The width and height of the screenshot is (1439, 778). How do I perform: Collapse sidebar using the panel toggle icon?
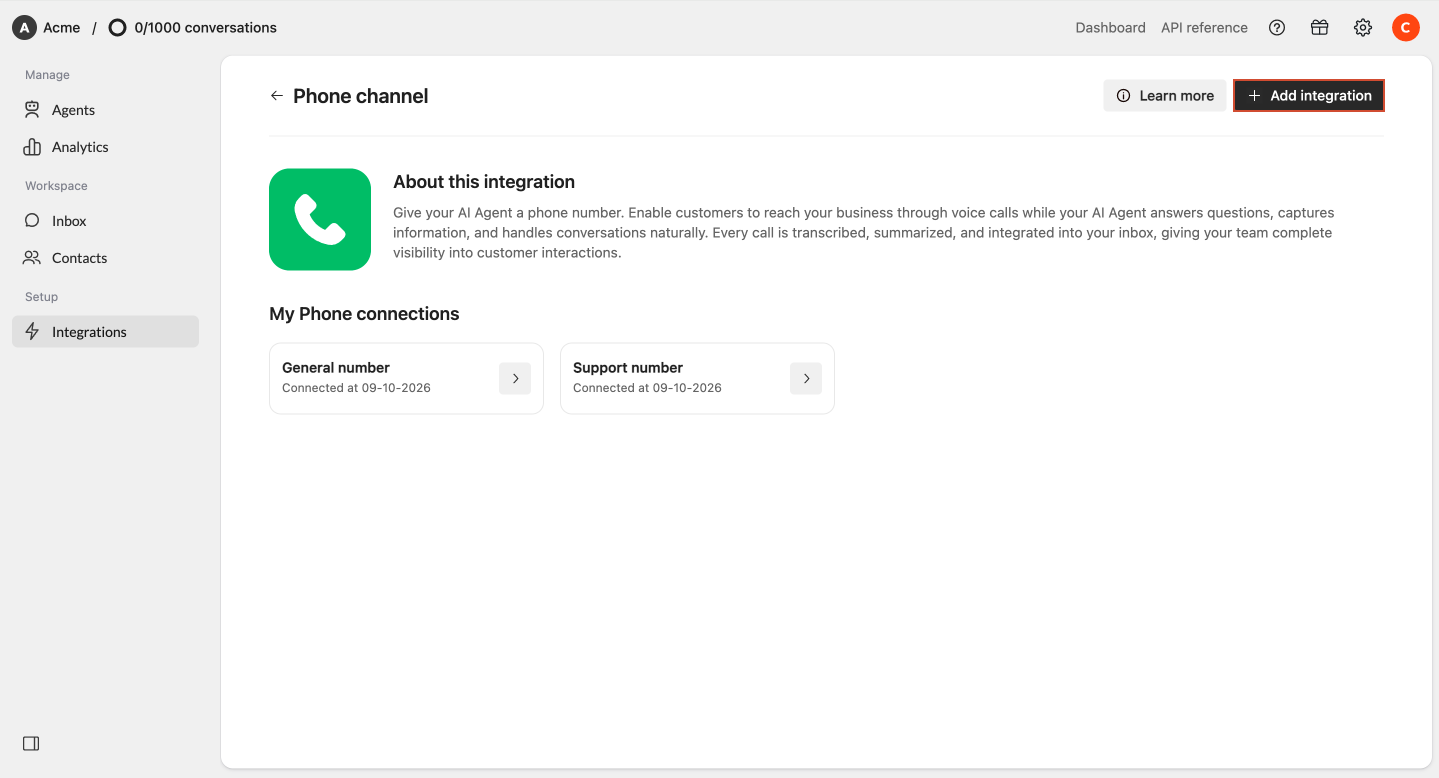[x=31, y=744]
